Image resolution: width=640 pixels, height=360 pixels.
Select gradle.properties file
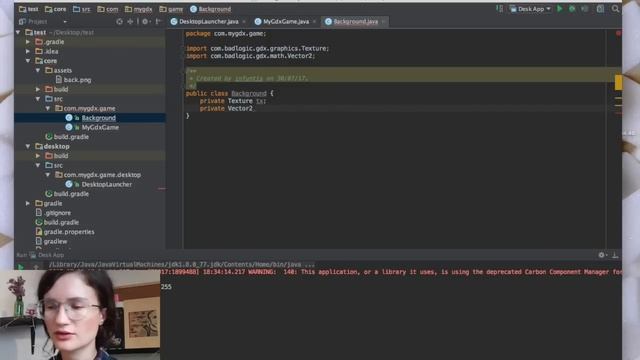(x=65, y=231)
